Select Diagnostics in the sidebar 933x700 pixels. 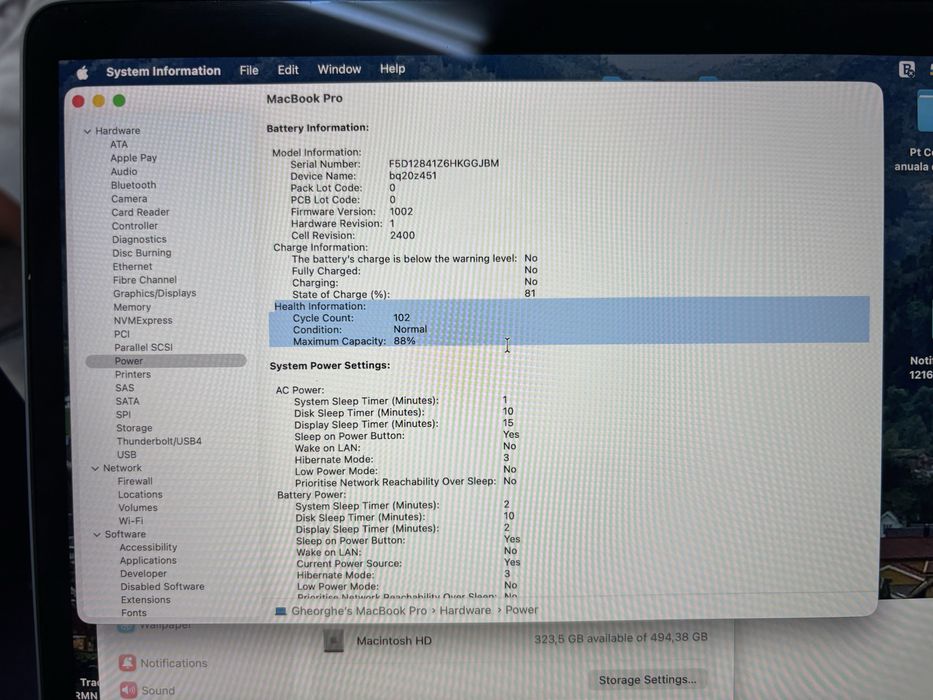pos(139,239)
